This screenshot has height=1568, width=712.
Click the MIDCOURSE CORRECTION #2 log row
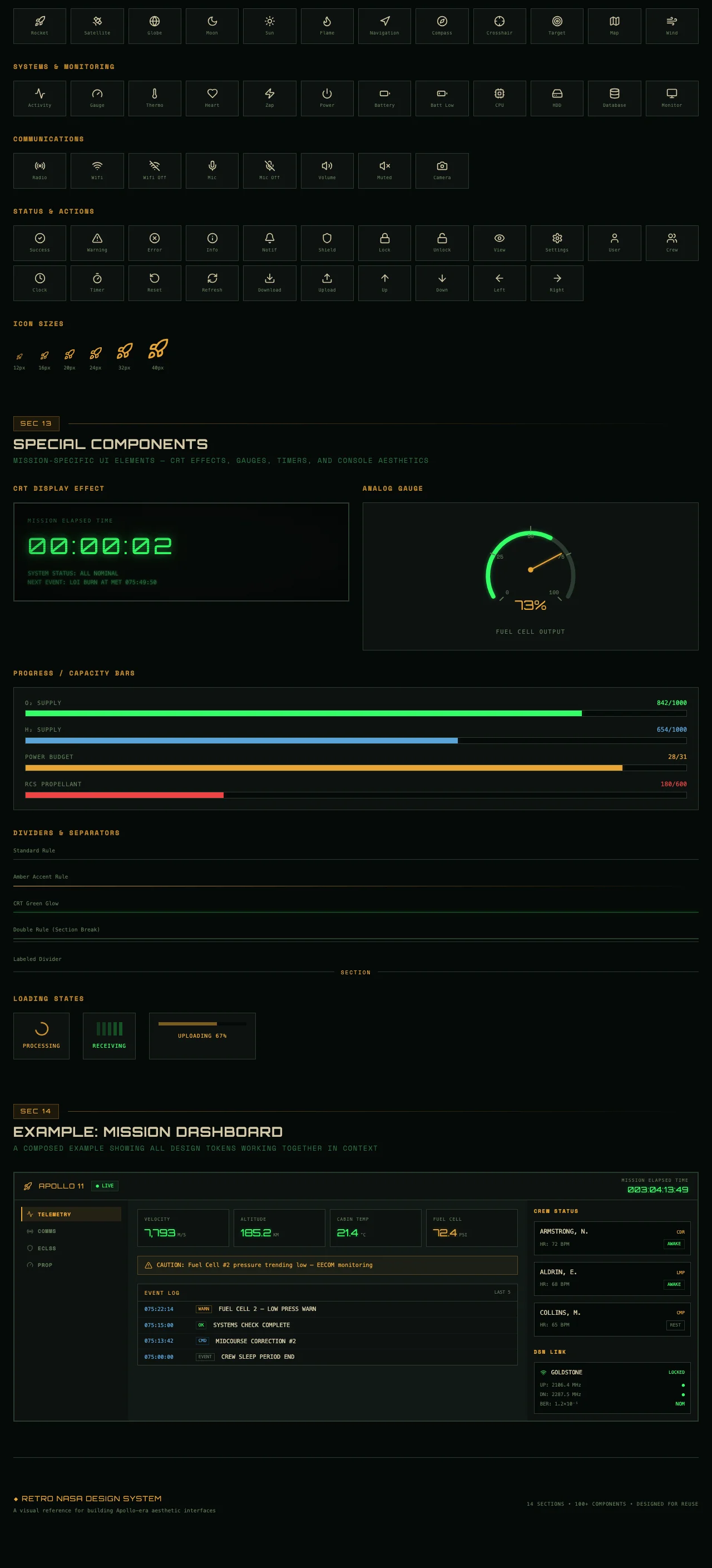(x=328, y=1341)
